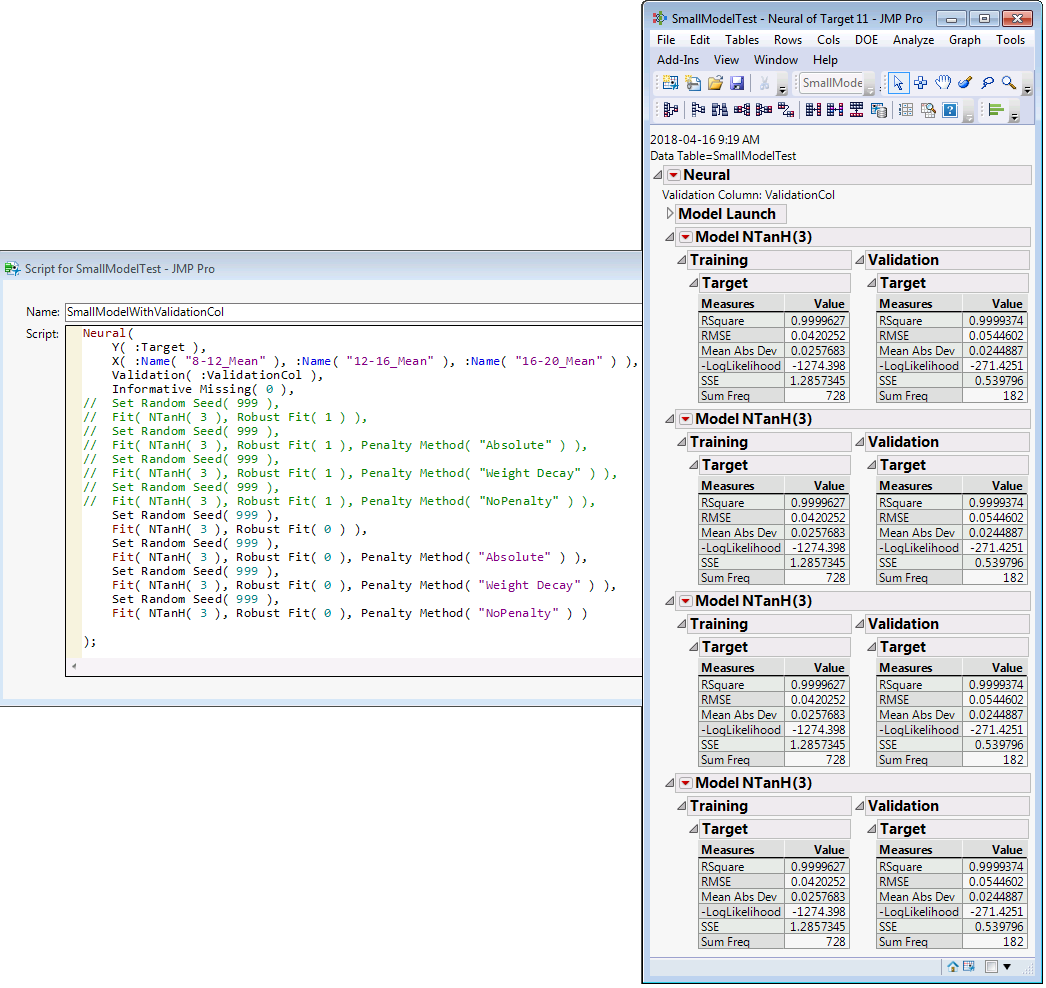This screenshot has height=988, width=1046.
Task: Click the script Name input field
Action: point(350,312)
